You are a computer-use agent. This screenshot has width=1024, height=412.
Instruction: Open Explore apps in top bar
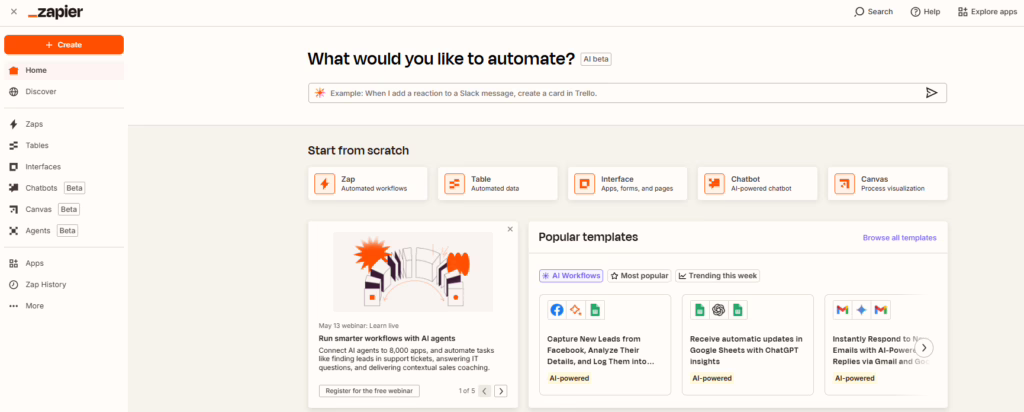tap(987, 12)
